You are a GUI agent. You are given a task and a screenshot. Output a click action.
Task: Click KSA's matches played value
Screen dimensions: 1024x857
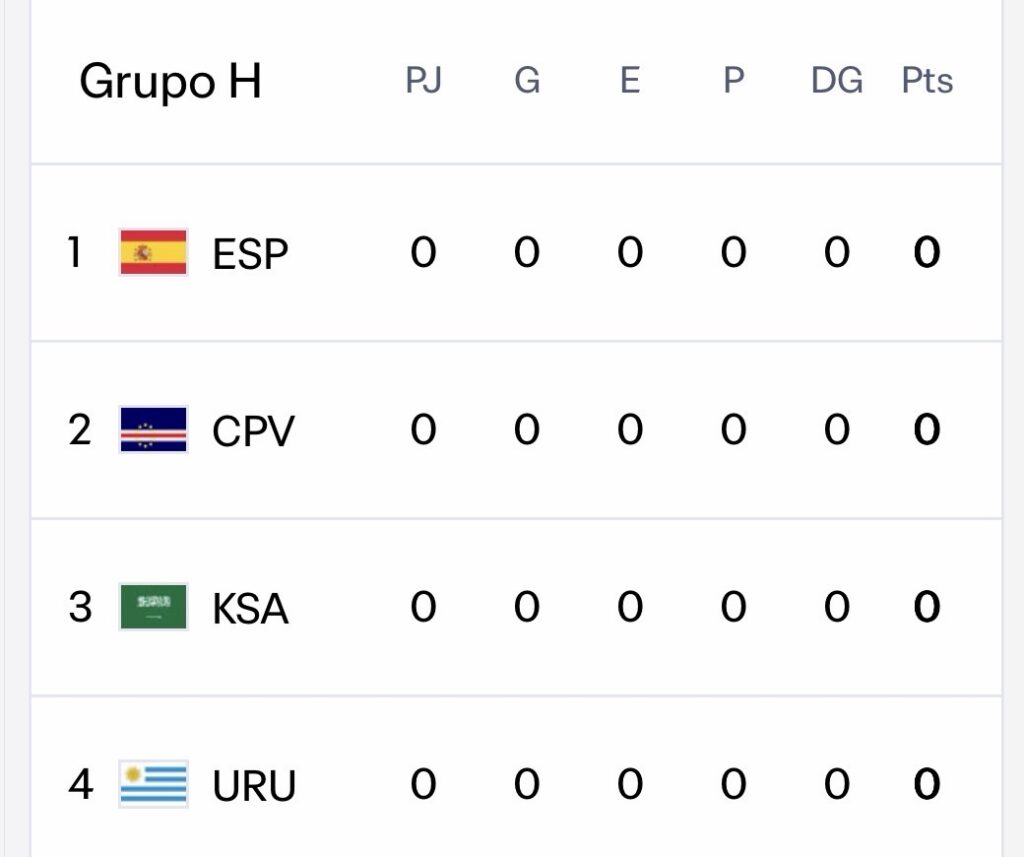point(423,607)
